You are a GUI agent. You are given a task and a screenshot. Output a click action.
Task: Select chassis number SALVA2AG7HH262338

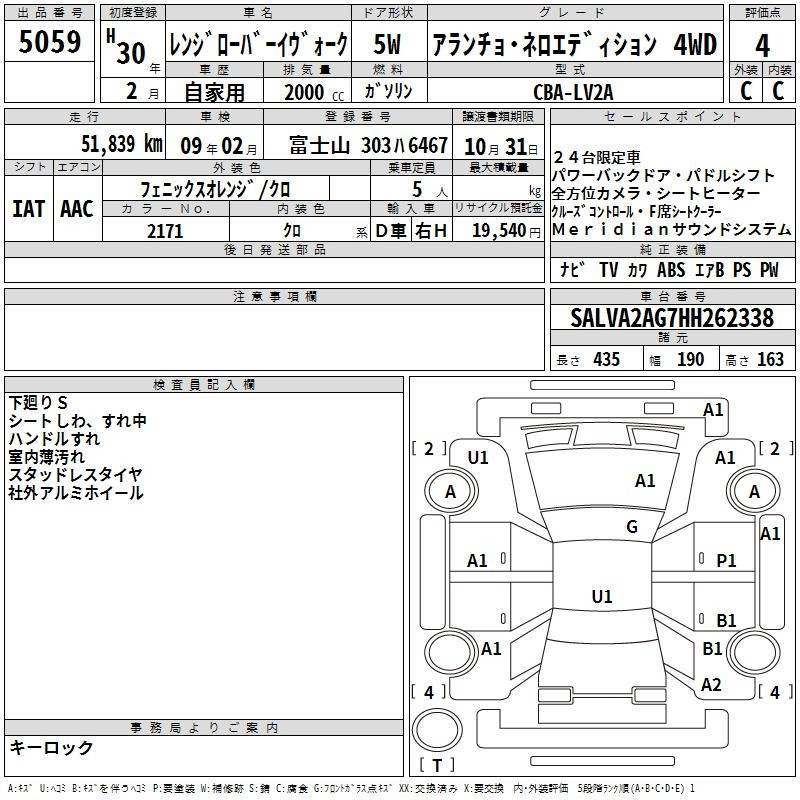(x=672, y=319)
